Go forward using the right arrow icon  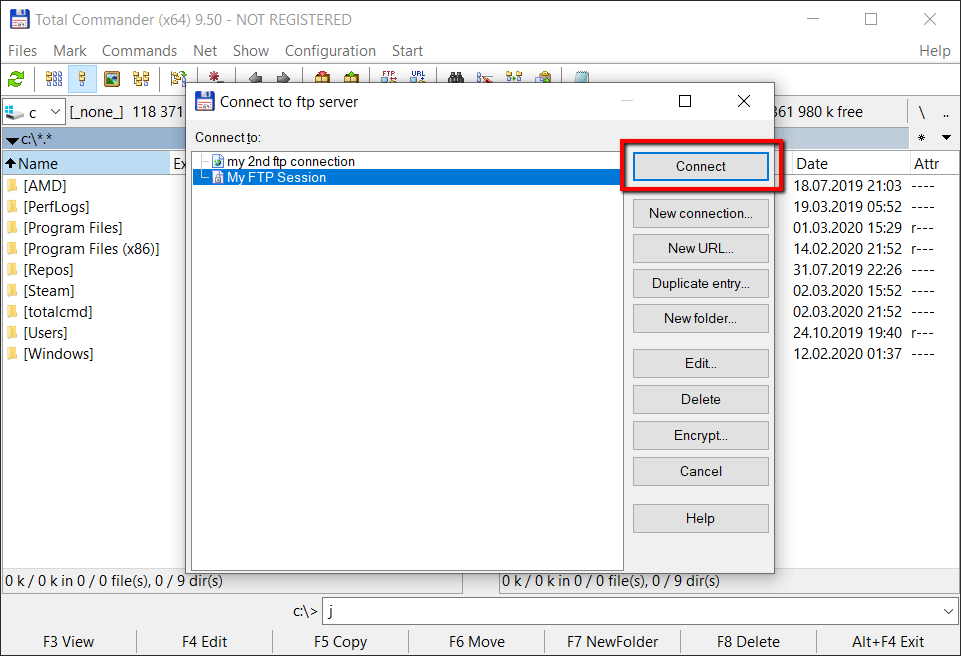click(283, 77)
